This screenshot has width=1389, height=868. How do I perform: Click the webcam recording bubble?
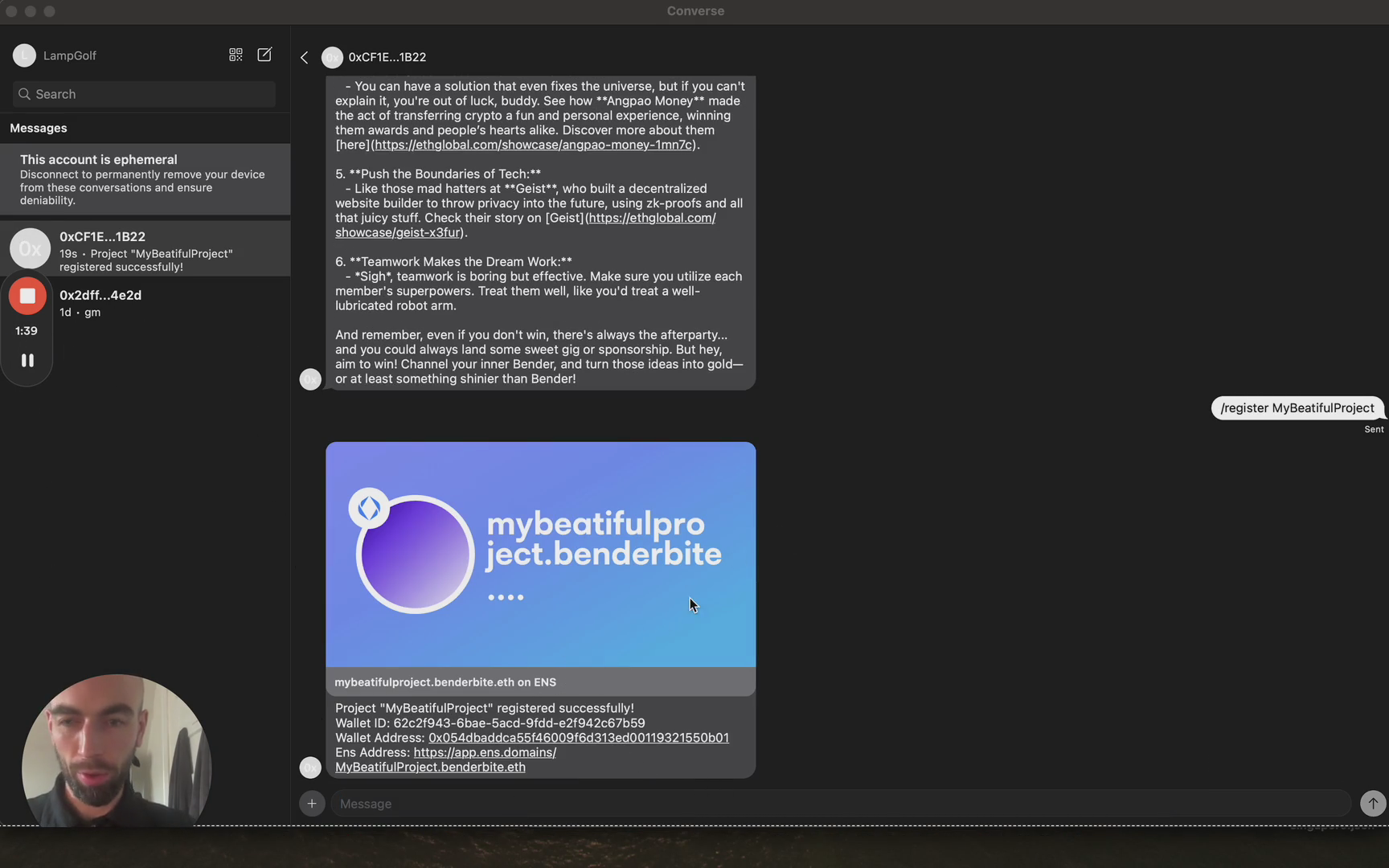(x=117, y=751)
